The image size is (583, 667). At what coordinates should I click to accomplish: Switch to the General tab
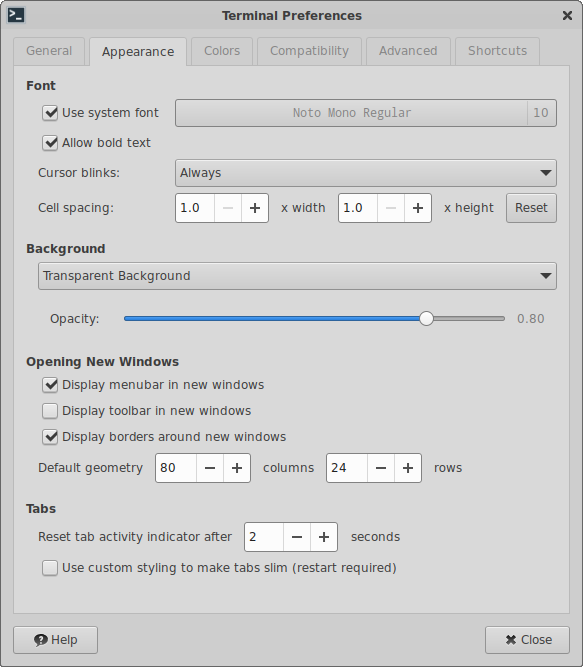pos(49,51)
